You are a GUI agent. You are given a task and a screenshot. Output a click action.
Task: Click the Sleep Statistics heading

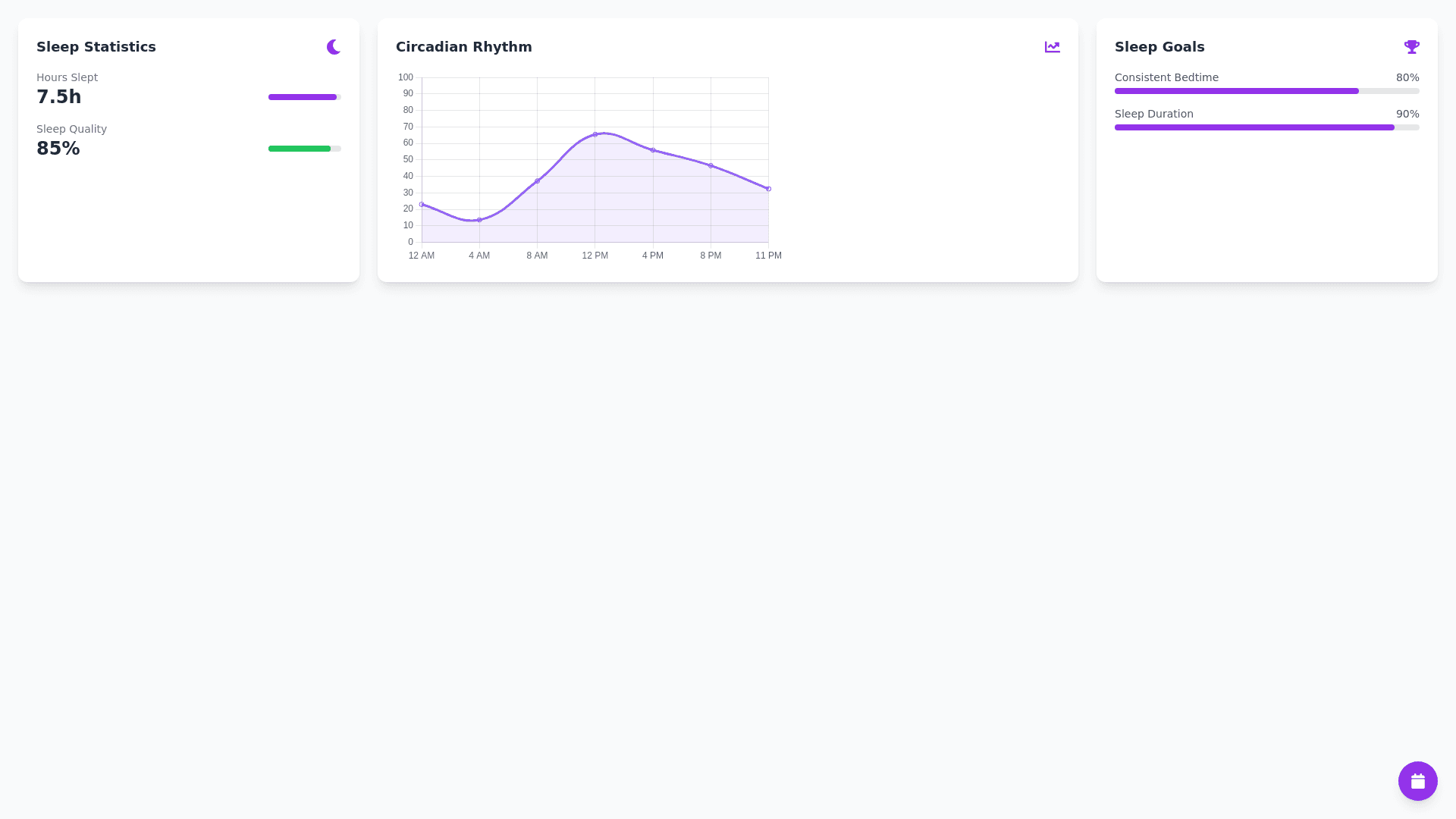(96, 47)
